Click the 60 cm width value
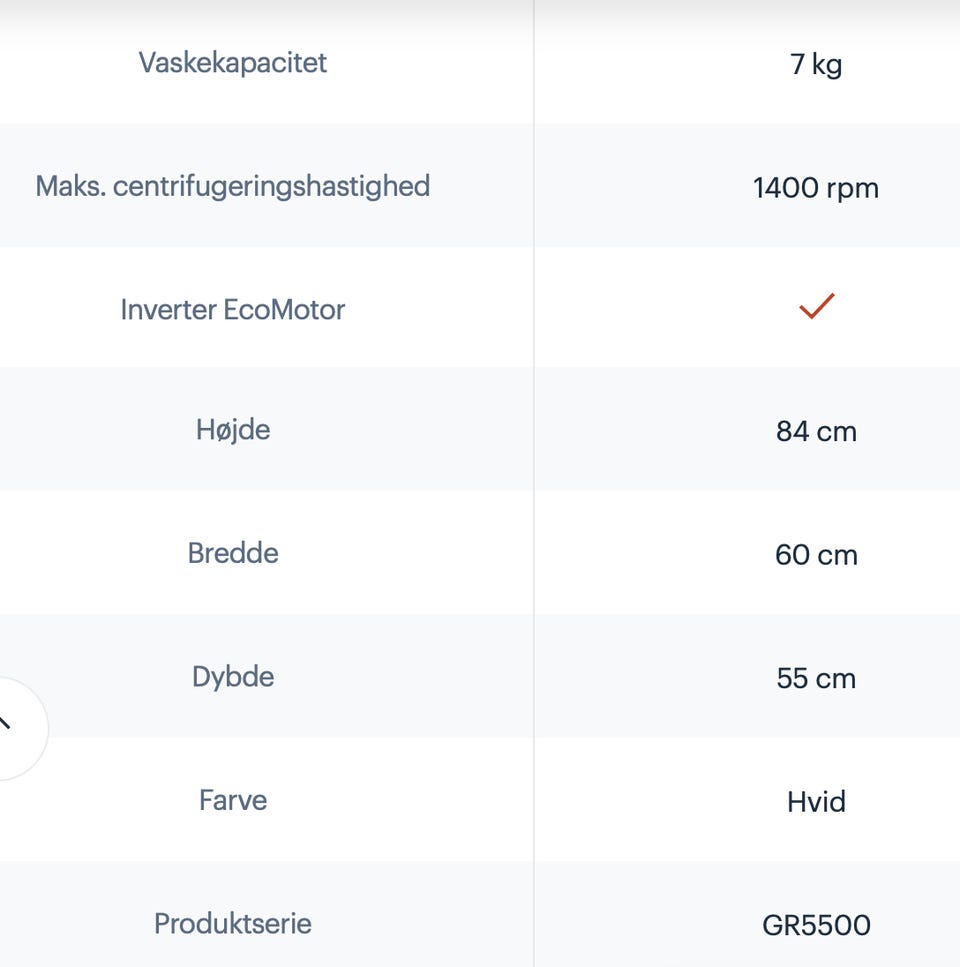The width and height of the screenshot is (960, 967). click(816, 554)
